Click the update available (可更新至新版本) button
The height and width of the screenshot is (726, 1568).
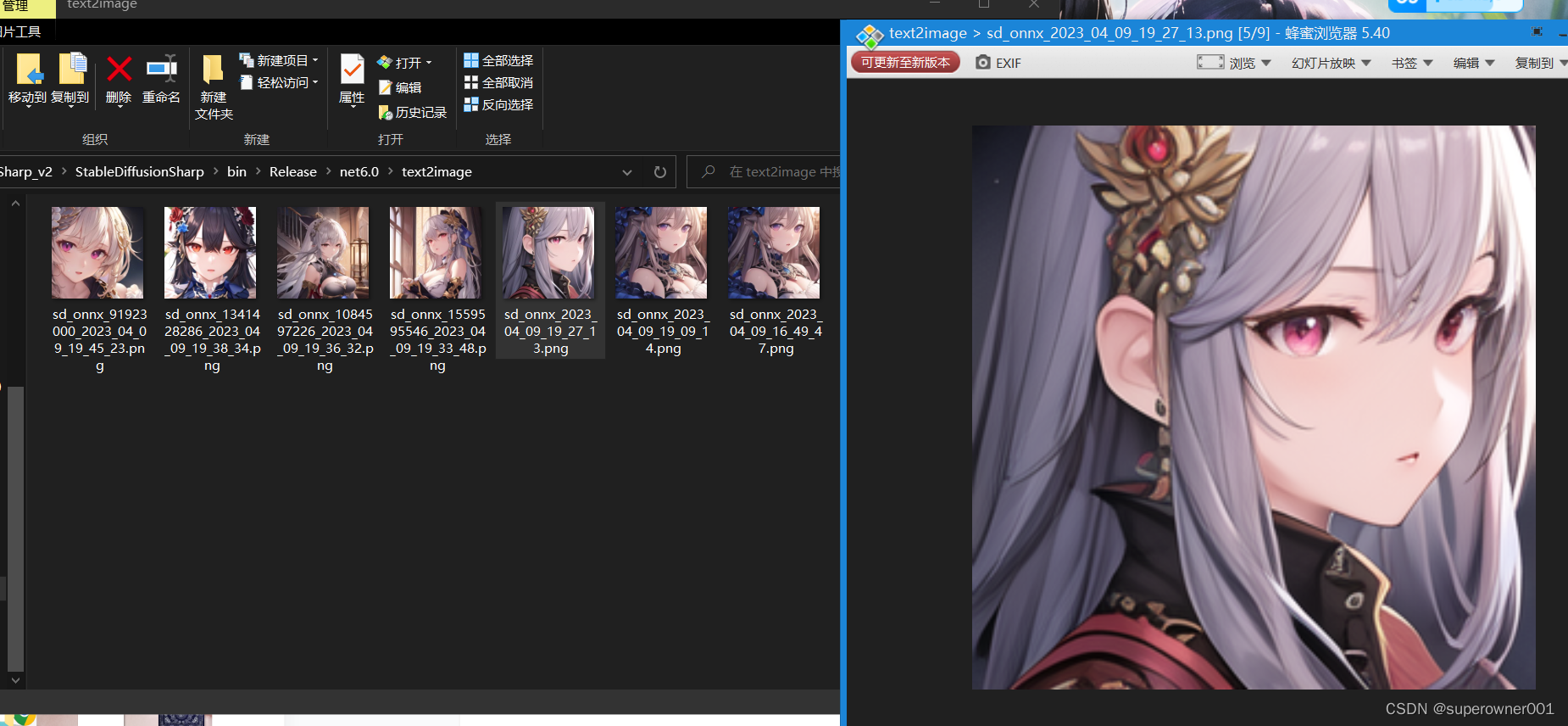[905, 63]
